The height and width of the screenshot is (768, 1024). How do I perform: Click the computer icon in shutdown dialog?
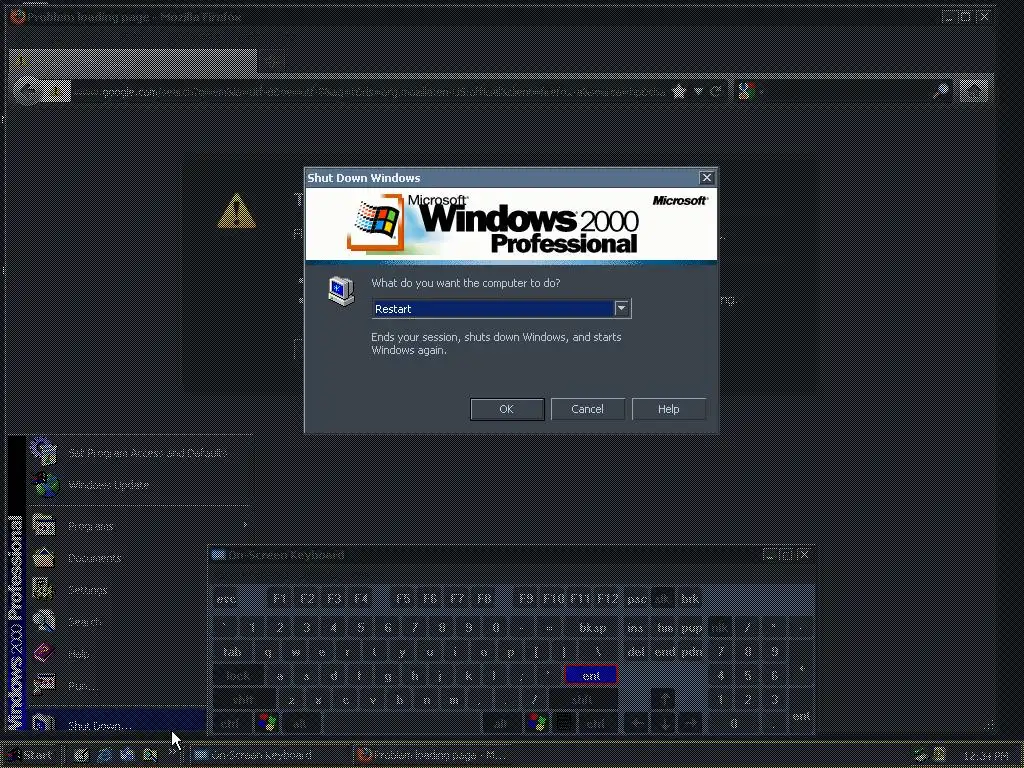pos(341,291)
